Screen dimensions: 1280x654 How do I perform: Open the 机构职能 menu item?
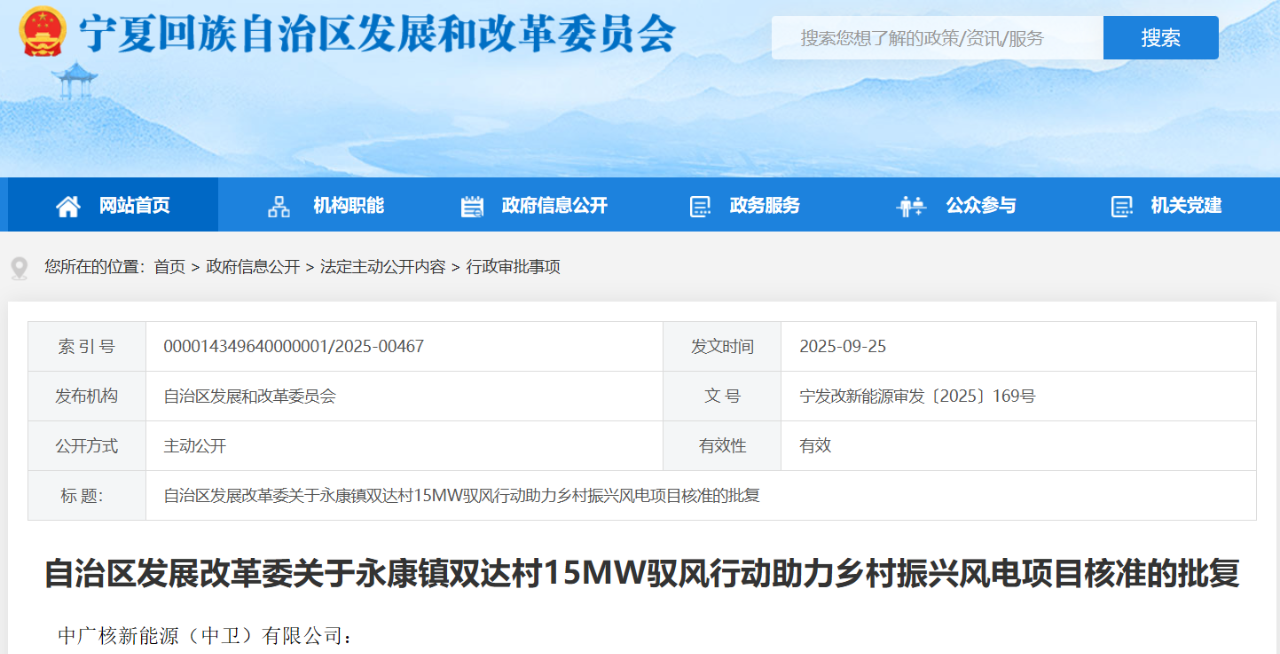pos(348,206)
